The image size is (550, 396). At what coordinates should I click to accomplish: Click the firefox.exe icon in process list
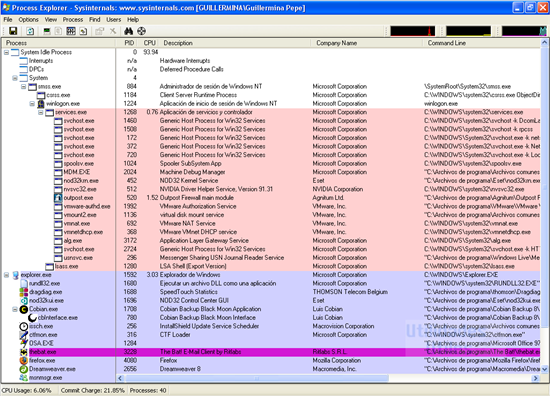(24, 361)
